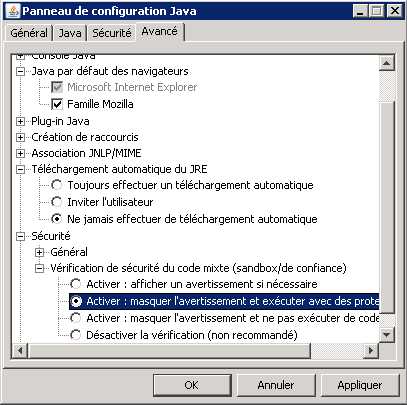Click the vertical scrollbar up arrow
The image size is (407, 405).
click(387, 63)
